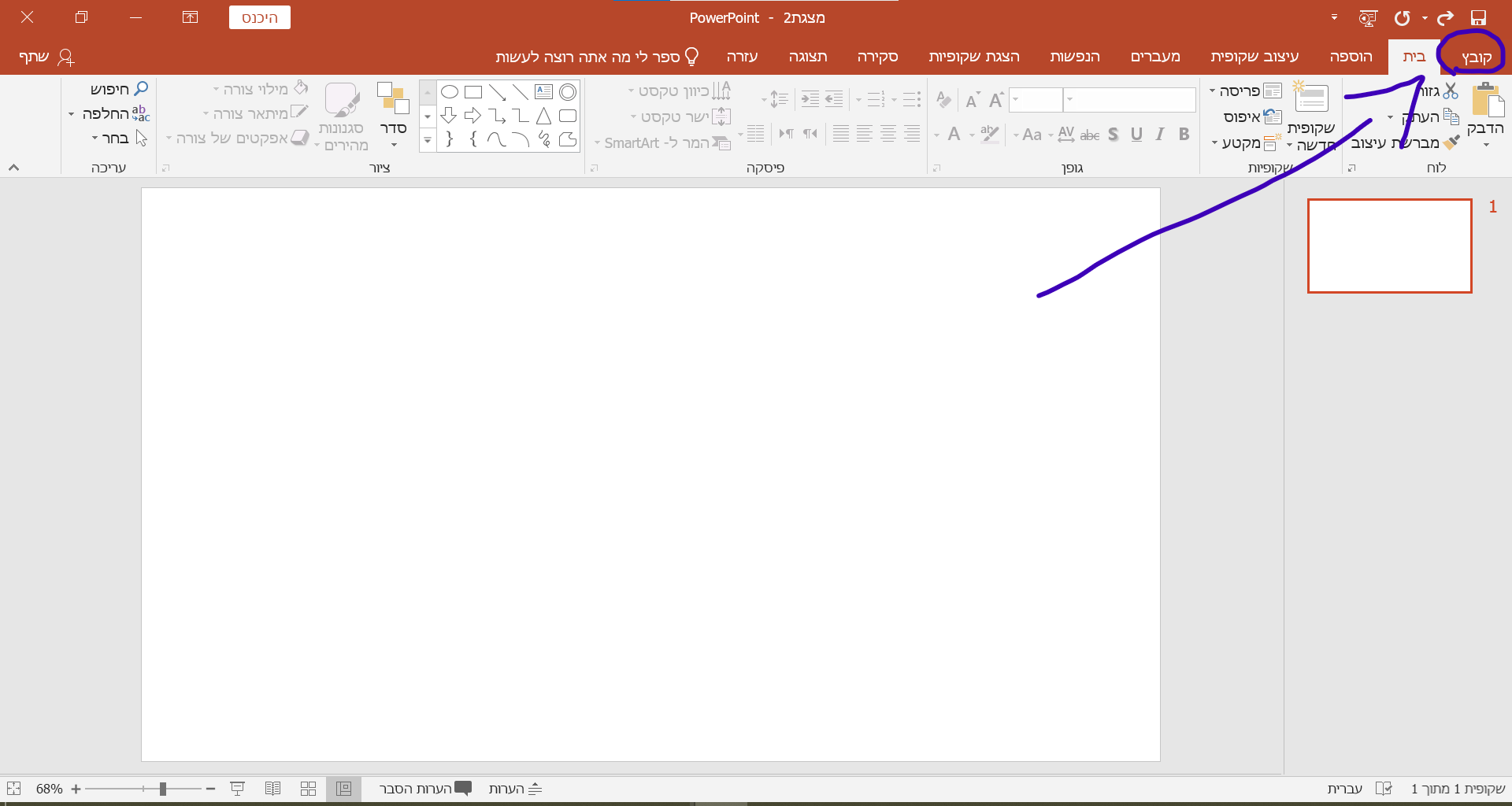Click the Sign in (היכנס) button

coord(259,17)
